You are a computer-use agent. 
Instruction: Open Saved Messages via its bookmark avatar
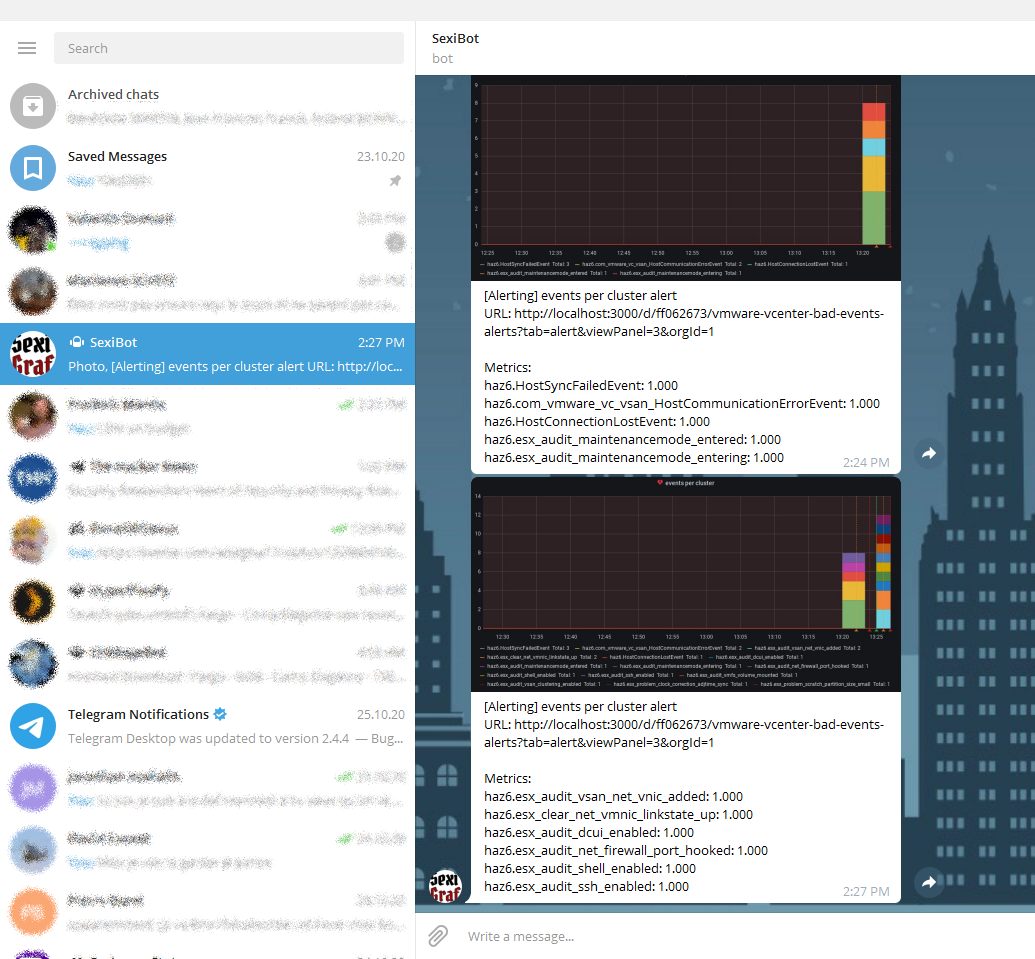coord(33,168)
